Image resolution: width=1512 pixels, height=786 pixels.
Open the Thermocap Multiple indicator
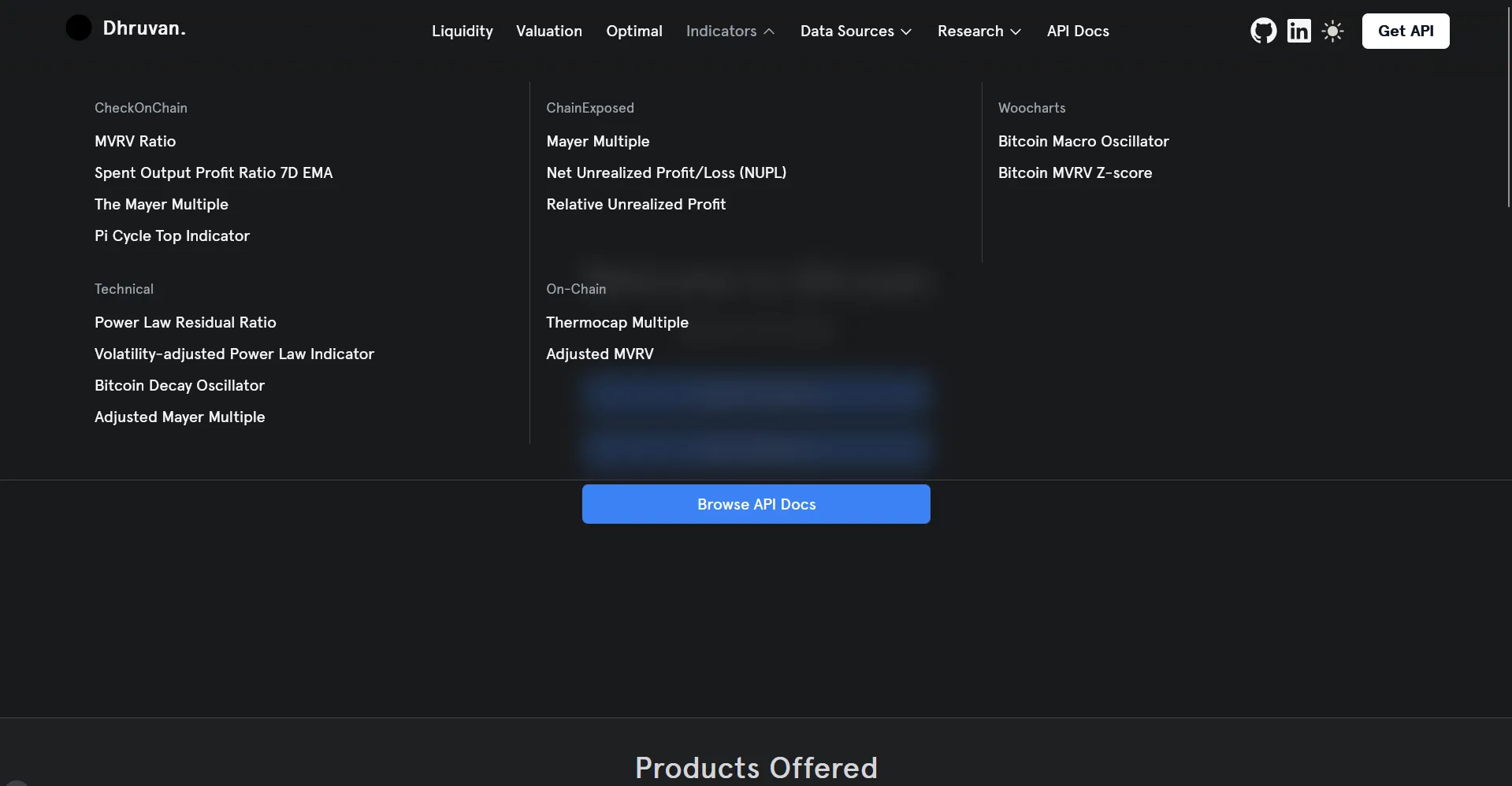click(x=617, y=322)
